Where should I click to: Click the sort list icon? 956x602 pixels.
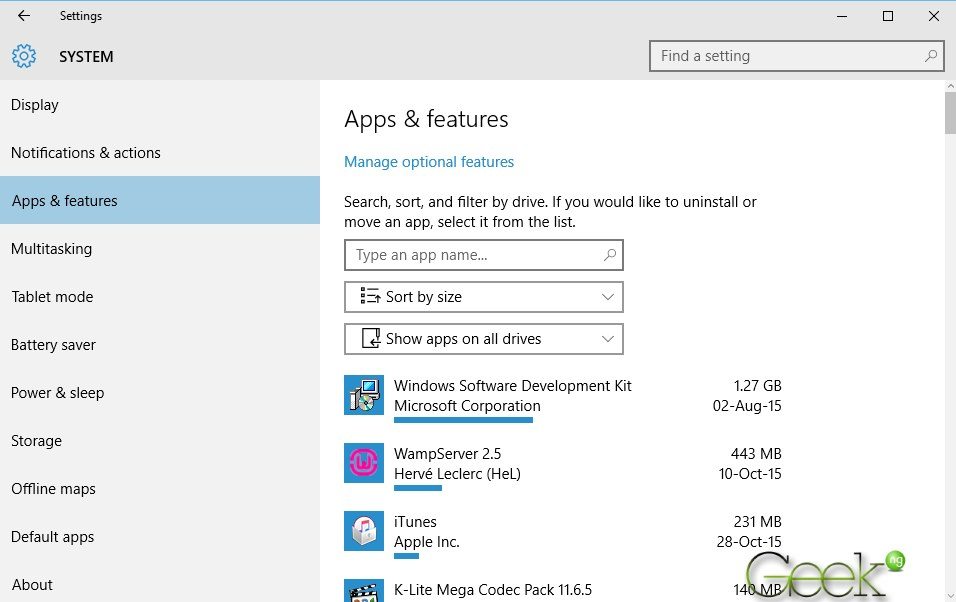coord(370,296)
